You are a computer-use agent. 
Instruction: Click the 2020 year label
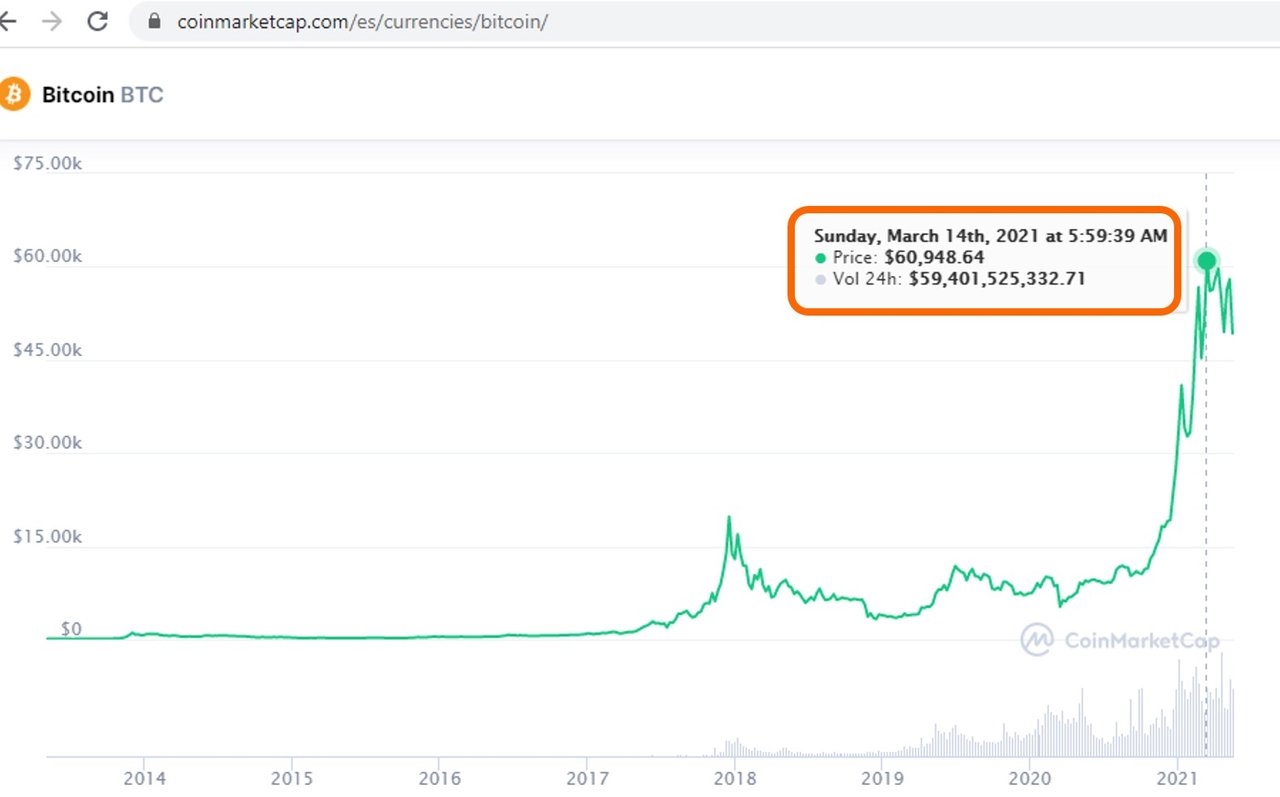coord(1031,776)
